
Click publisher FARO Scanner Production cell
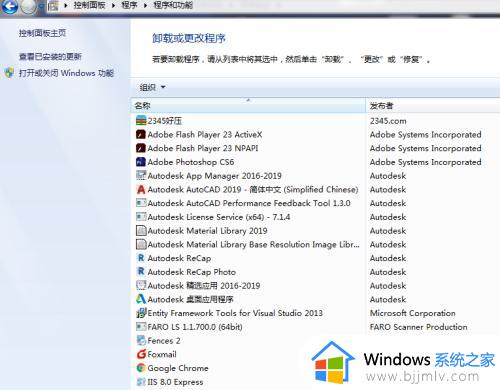(418, 327)
